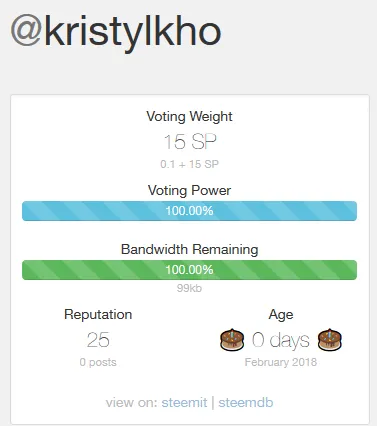Click the Age label
Image resolution: width=377 pixels, height=426 pixels.
tap(281, 315)
